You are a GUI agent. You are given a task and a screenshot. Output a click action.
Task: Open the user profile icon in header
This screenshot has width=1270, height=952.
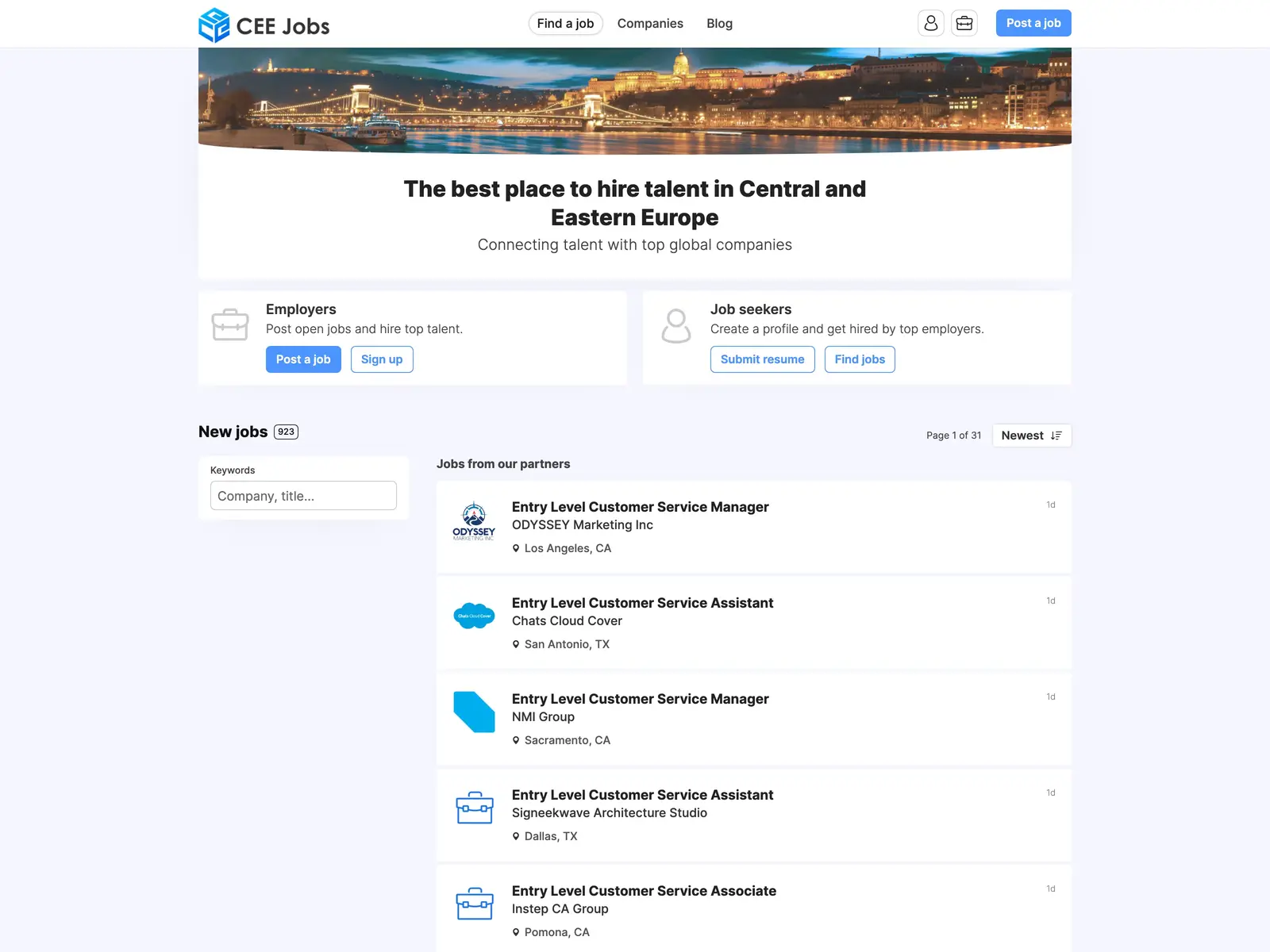click(931, 23)
